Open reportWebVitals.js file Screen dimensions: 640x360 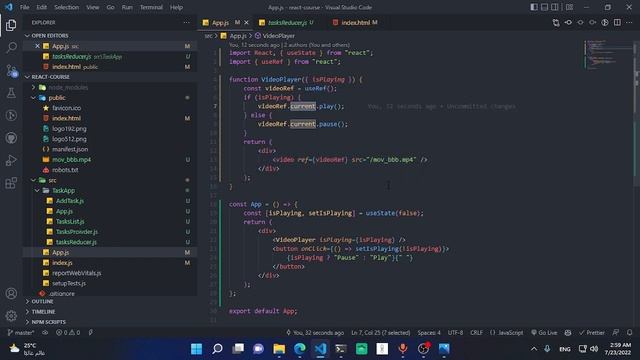[76, 273]
